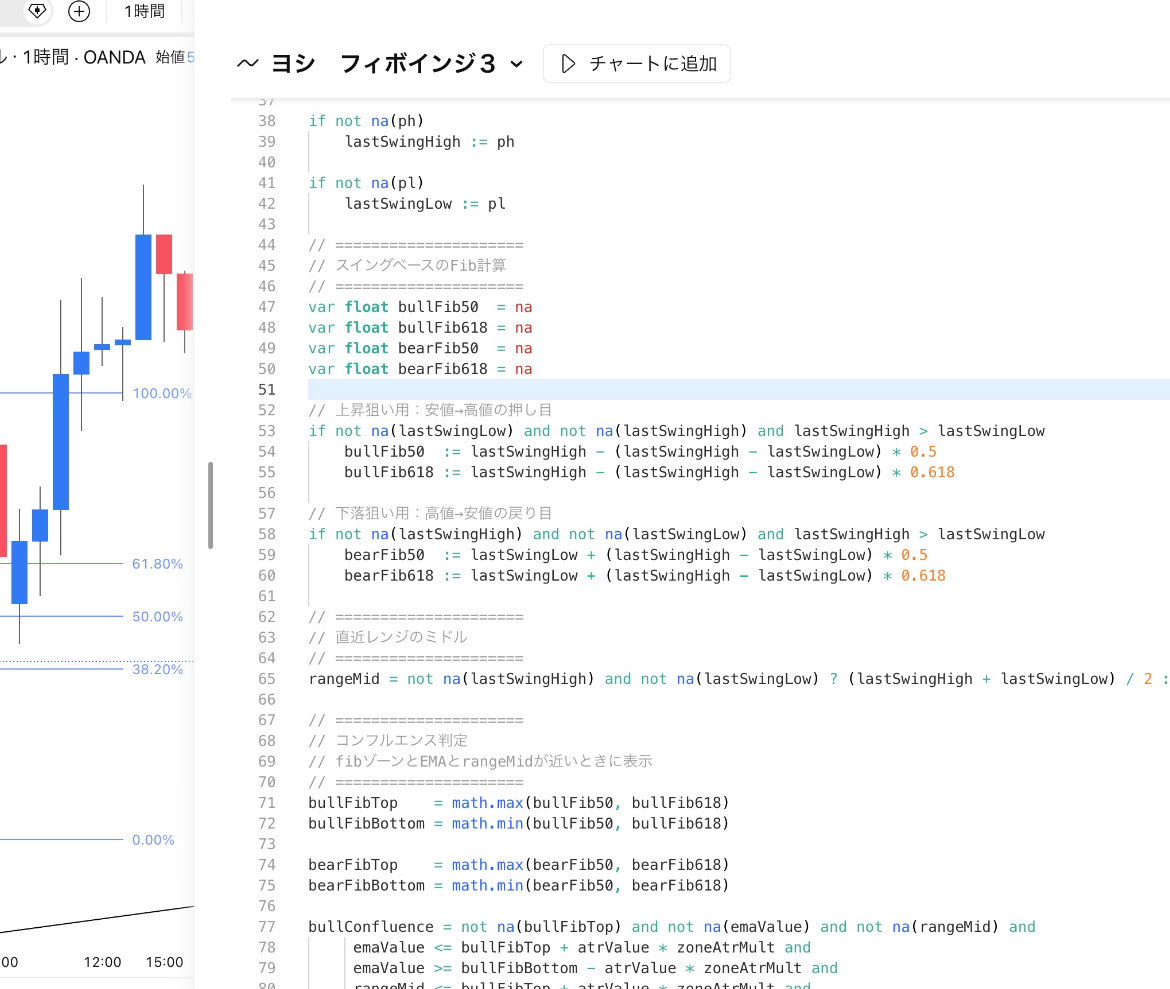Expand the script name dropdown chevron
This screenshot has width=1170, height=989.
click(516, 64)
